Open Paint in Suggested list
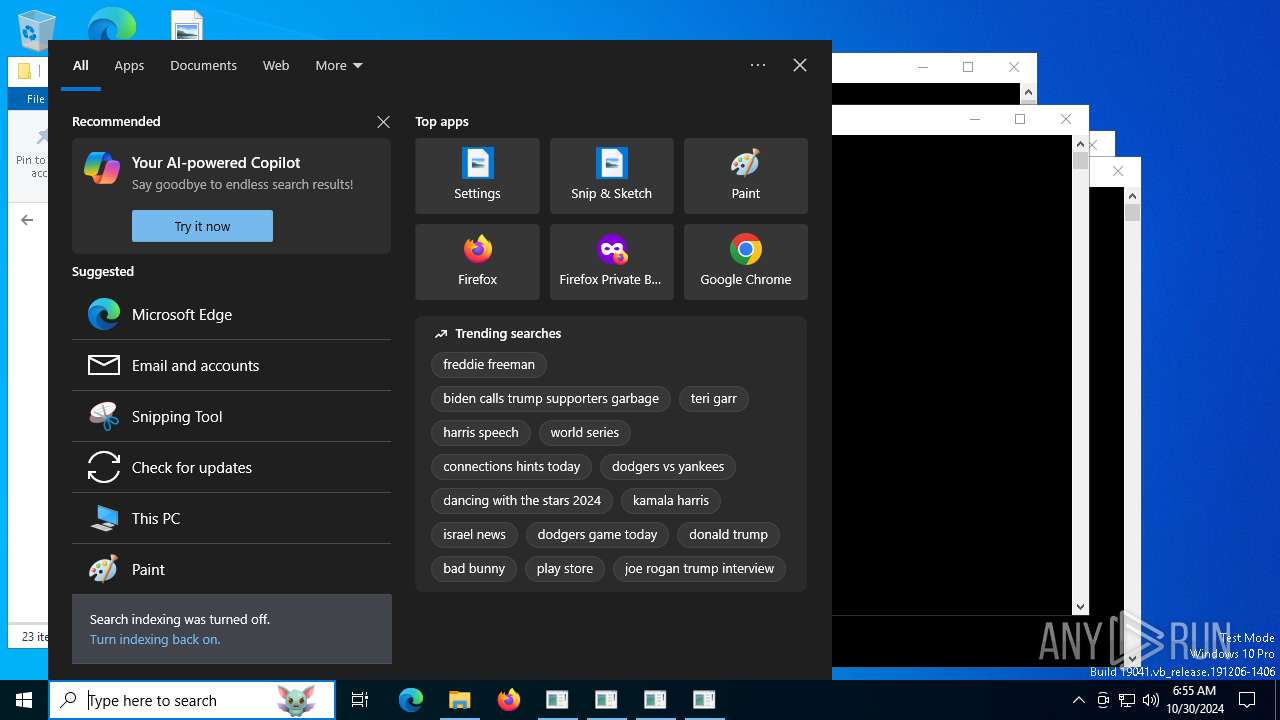 (x=231, y=569)
